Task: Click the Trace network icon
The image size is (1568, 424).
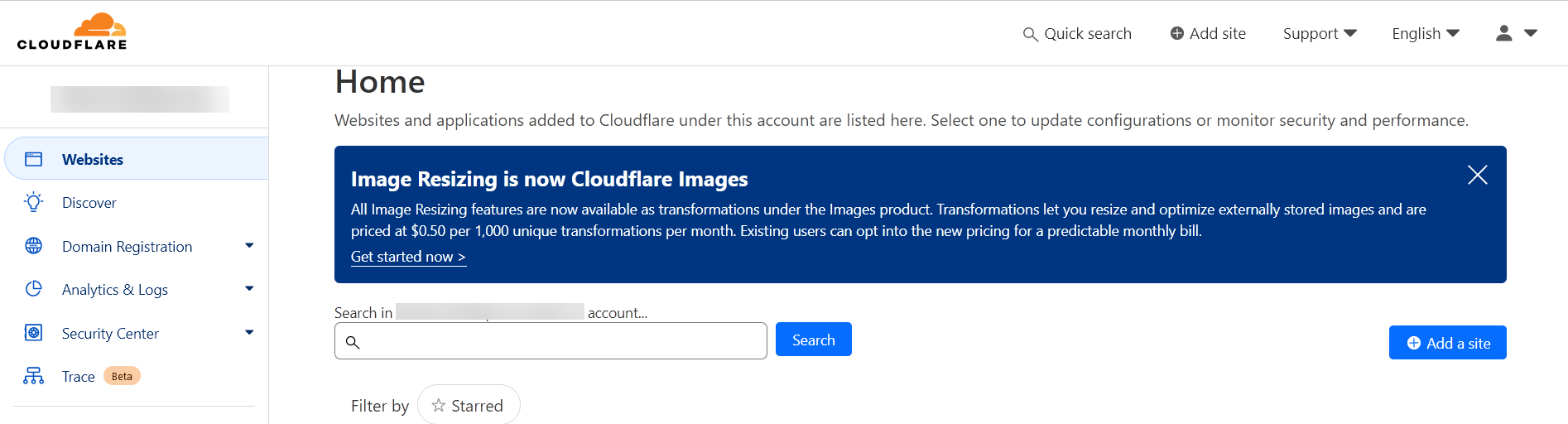Action: tap(33, 376)
